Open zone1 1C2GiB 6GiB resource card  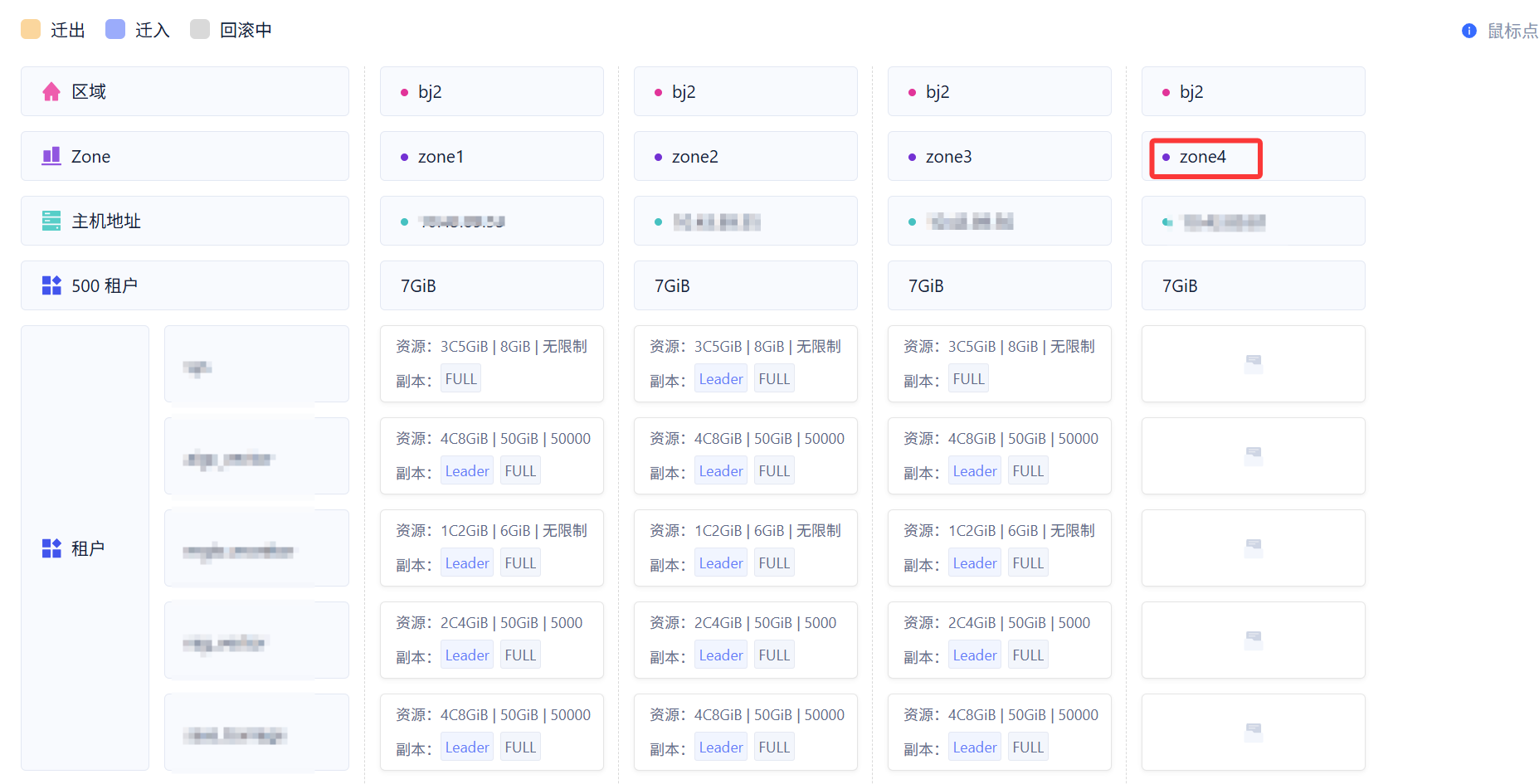(x=491, y=548)
